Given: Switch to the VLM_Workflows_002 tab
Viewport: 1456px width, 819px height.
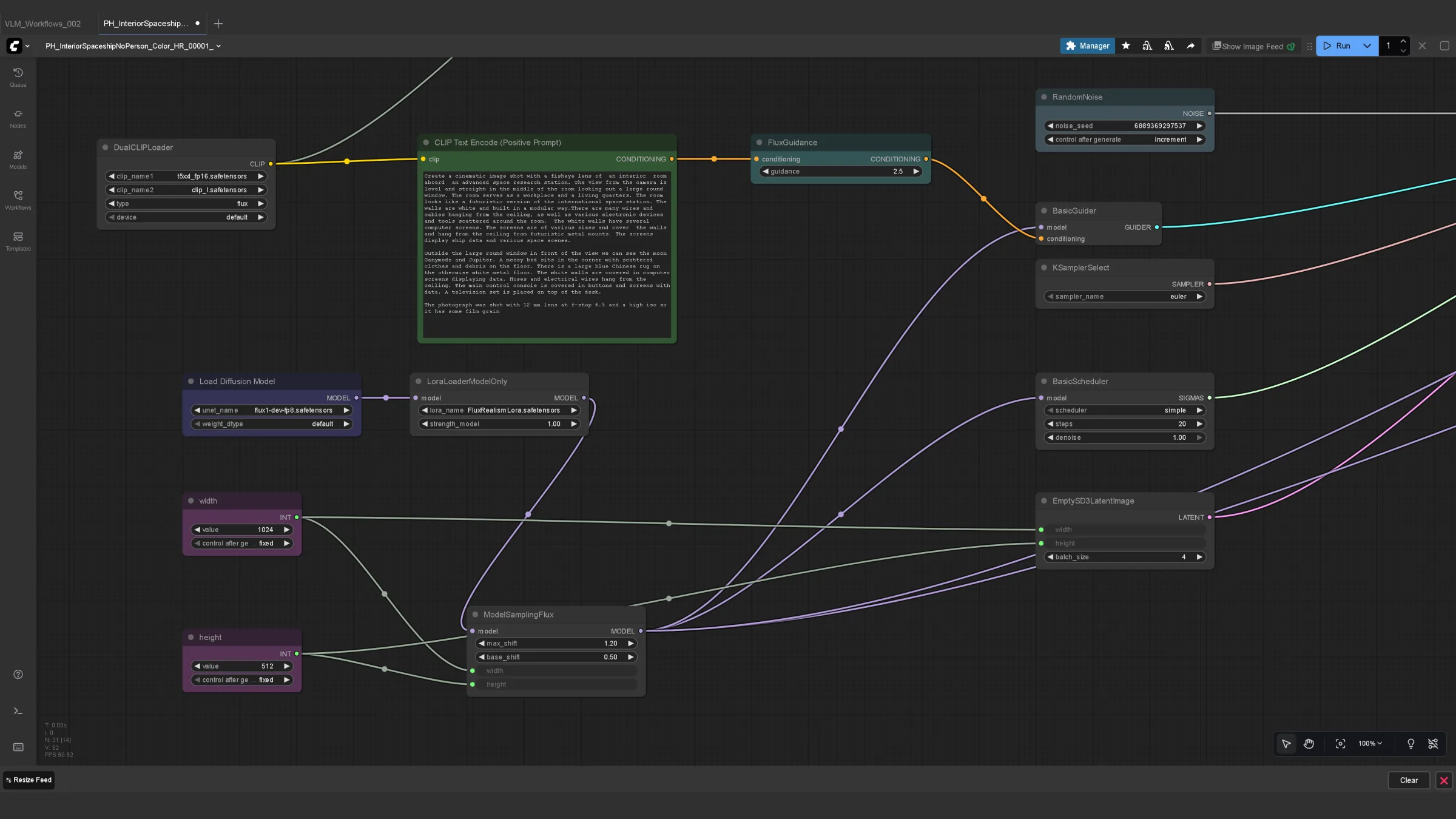Looking at the screenshot, I should click(43, 24).
